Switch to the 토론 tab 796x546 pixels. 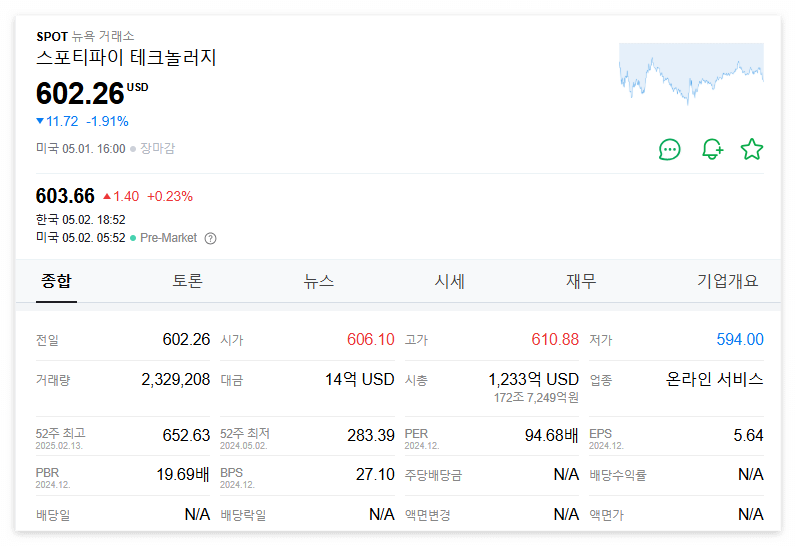(187, 281)
